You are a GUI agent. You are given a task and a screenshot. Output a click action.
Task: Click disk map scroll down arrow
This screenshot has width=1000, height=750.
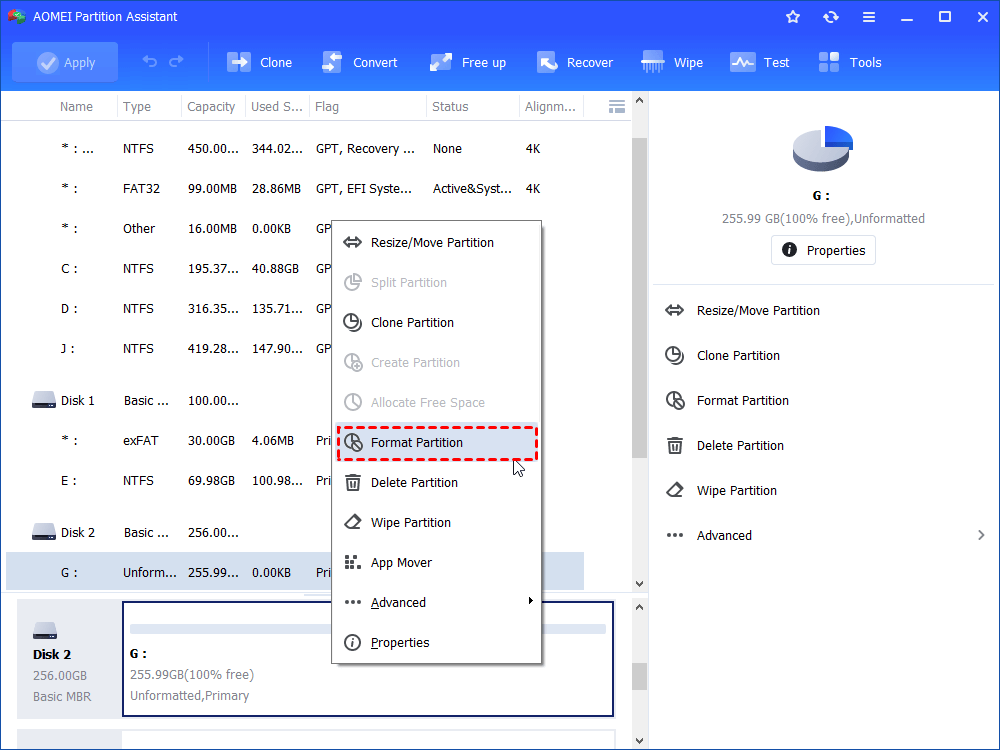pos(640,740)
